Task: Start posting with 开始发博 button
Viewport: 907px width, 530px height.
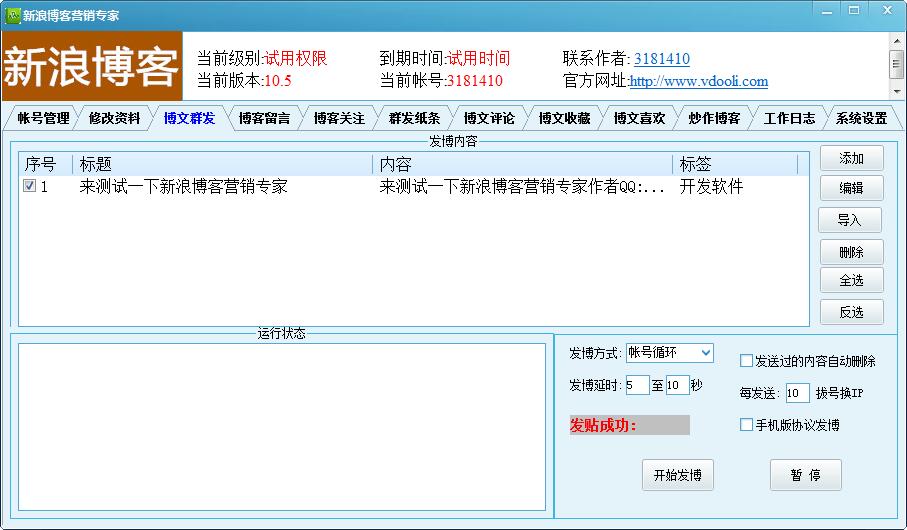Action: tap(677, 475)
